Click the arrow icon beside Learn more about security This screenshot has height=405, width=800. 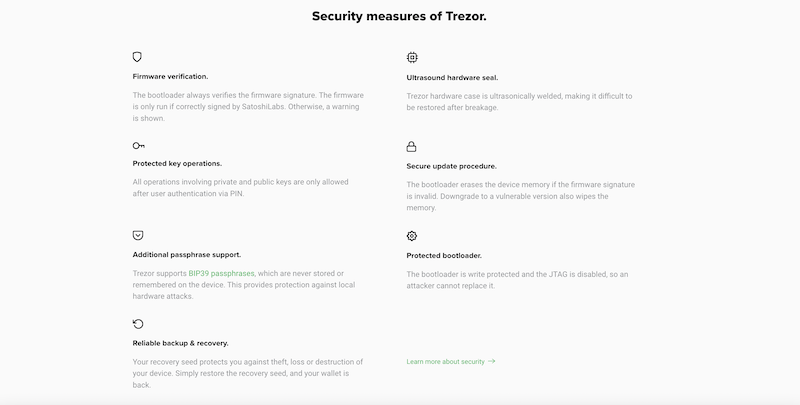tap(492, 361)
